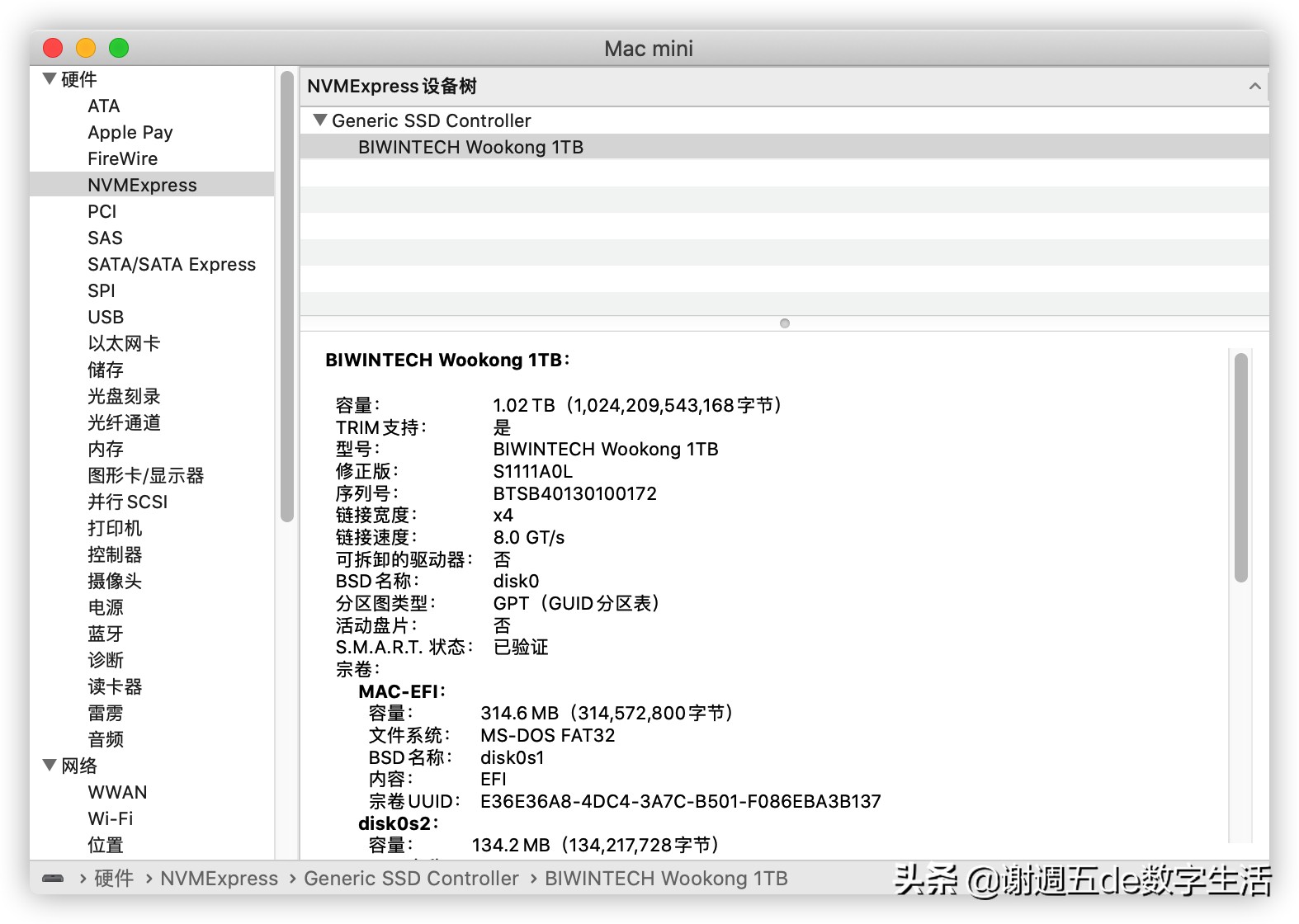
Task: Collapse the Generic SSD Controller tree node
Action: point(320,120)
